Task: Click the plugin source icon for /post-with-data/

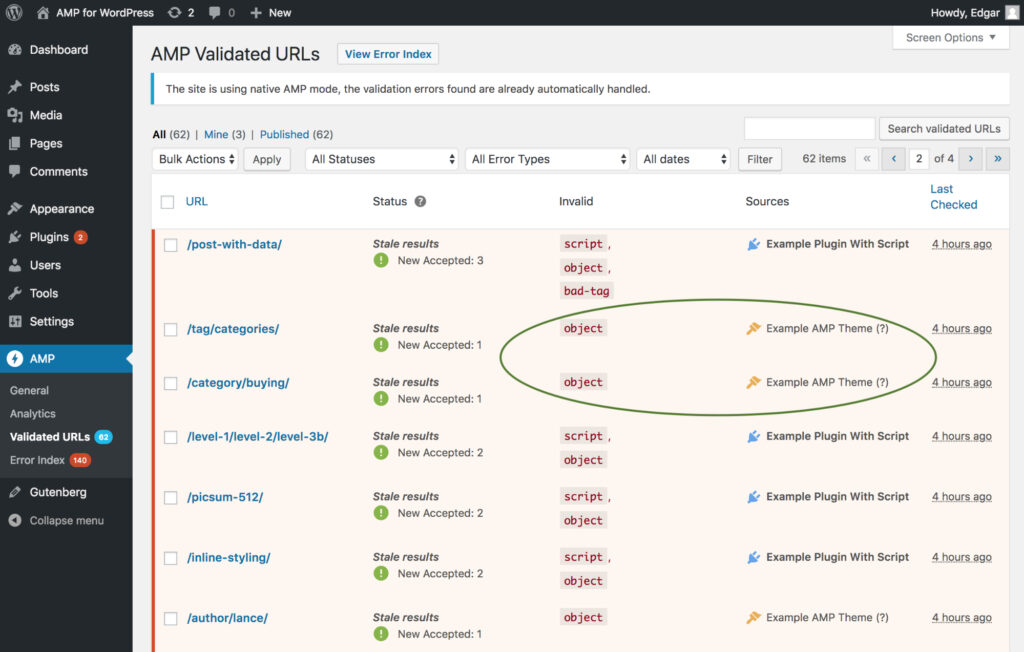Action: [x=754, y=244]
